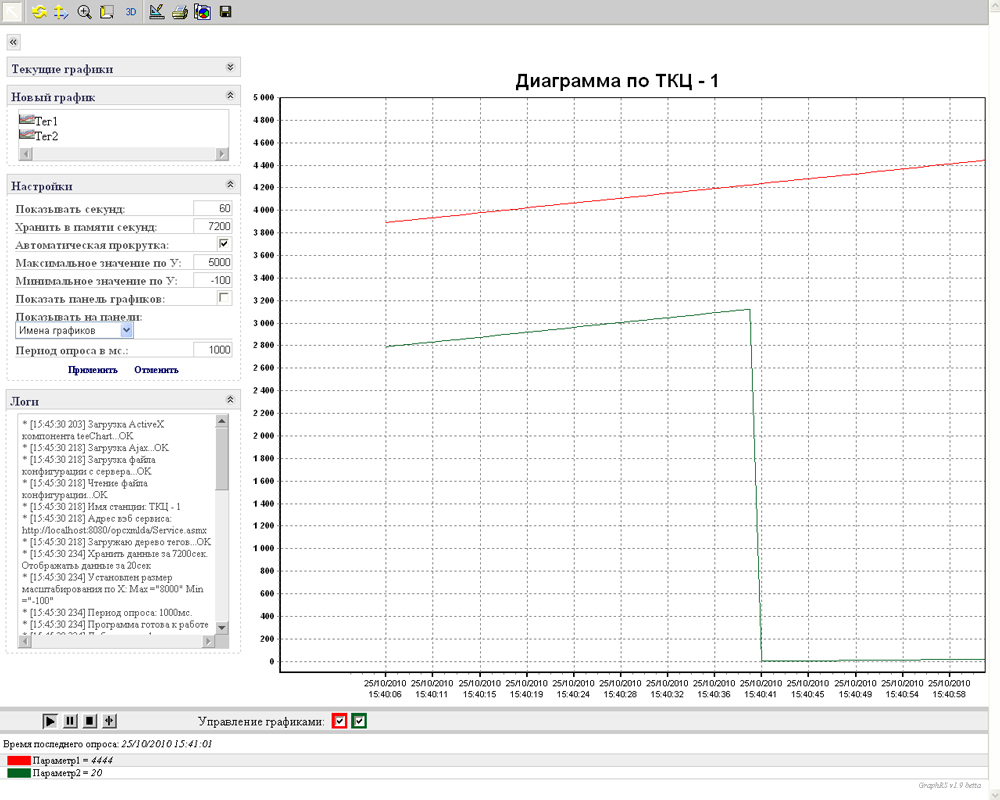Toggle the Автоматическая прокрутка checkbox
The height and width of the screenshot is (800, 1000).
(x=224, y=244)
